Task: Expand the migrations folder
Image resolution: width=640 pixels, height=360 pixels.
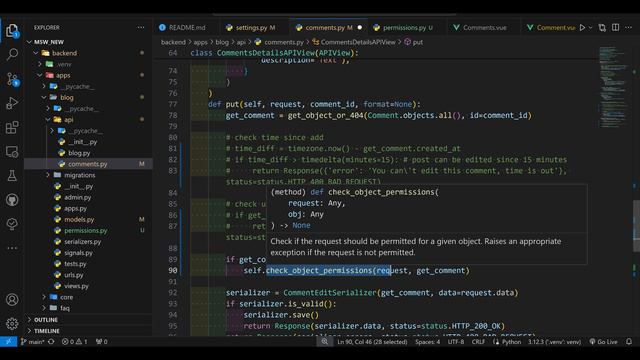Action: tap(48, 175)
